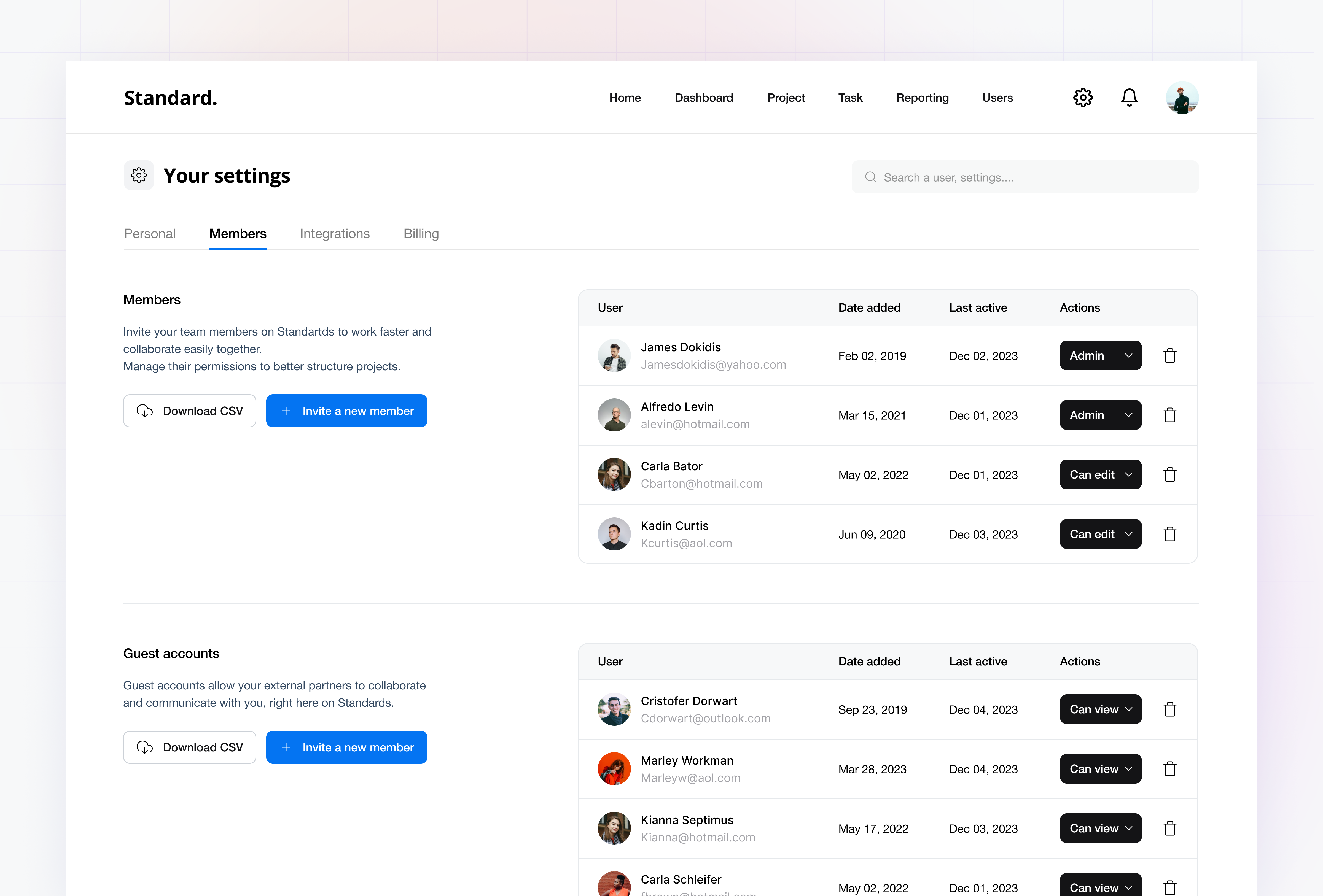Image resolution: width=1323 pixels, height=896 pixels.
Task: Delete Kianna Septimus guest account
Action: pyautogui.click(x=1170, y=828)
